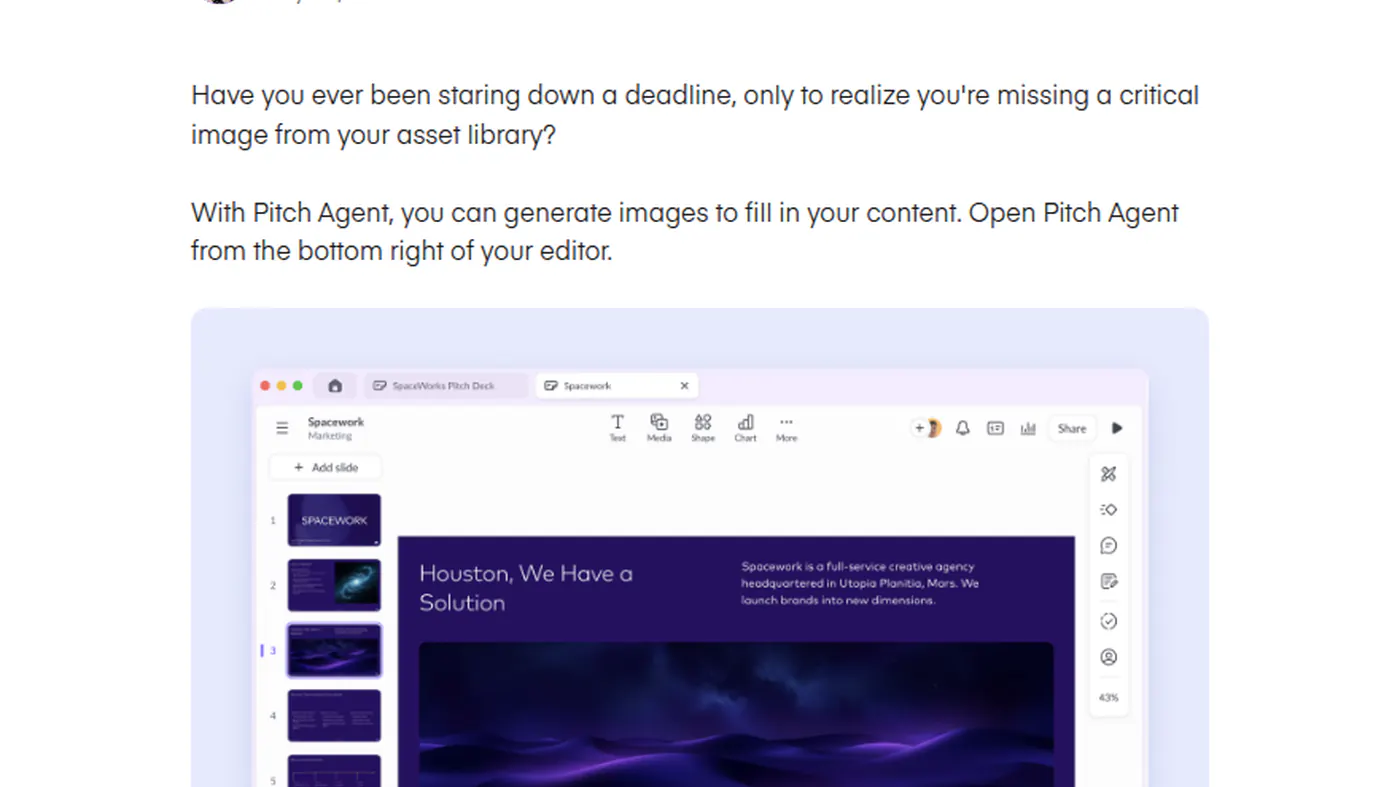Open the speaker notes card icon

click(x=995, y=428)
